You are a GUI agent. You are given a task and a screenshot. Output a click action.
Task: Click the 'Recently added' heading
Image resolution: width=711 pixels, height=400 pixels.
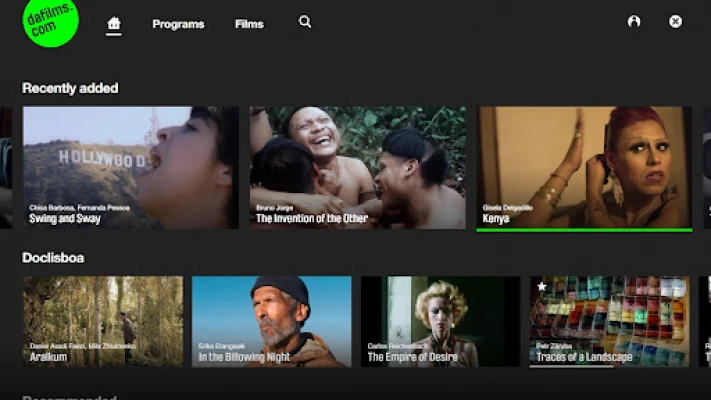click(x=70, y=88)
